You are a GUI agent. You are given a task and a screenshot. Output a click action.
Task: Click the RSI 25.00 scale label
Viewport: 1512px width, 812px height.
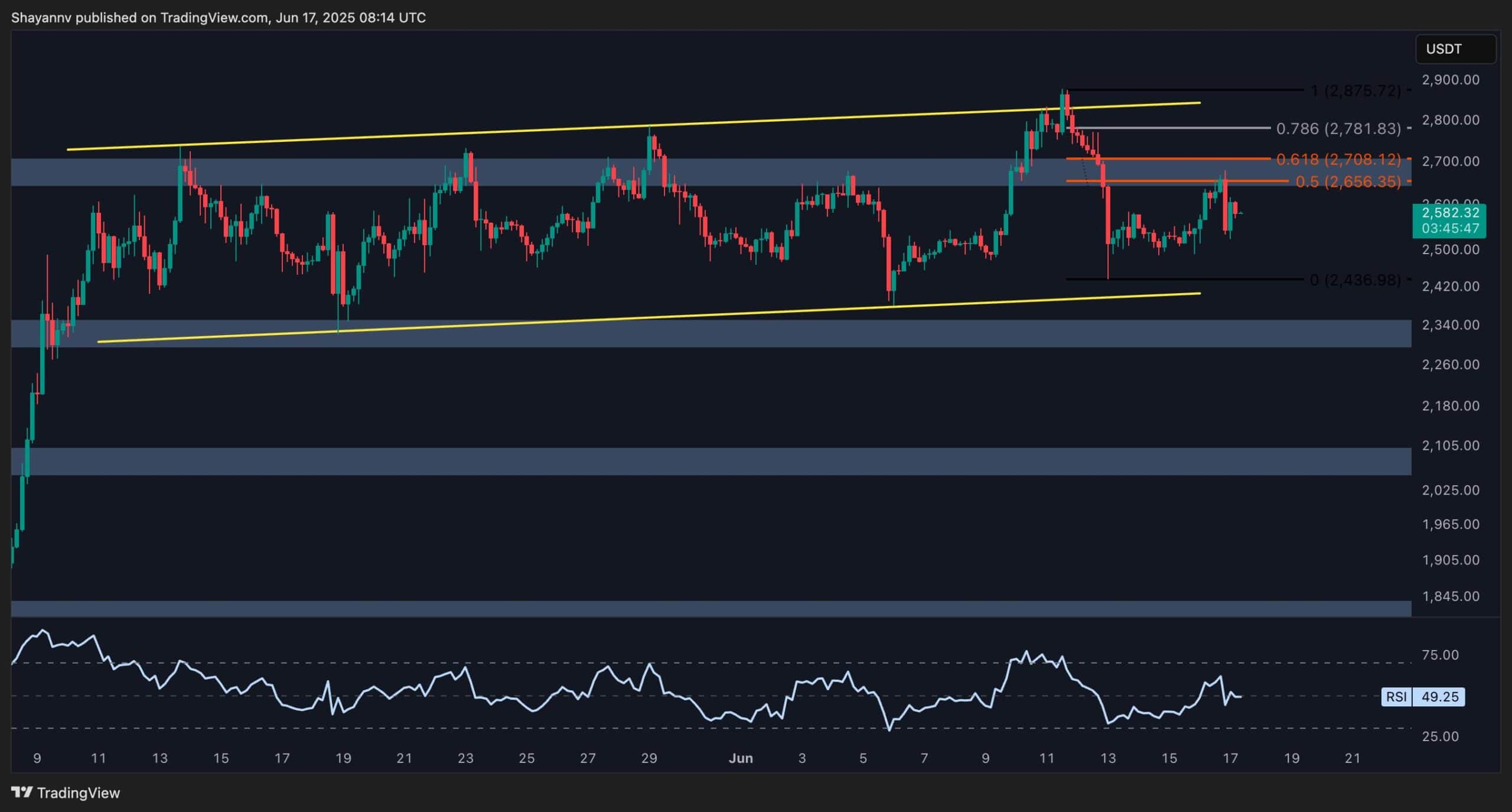click(x=1440, y=736)
